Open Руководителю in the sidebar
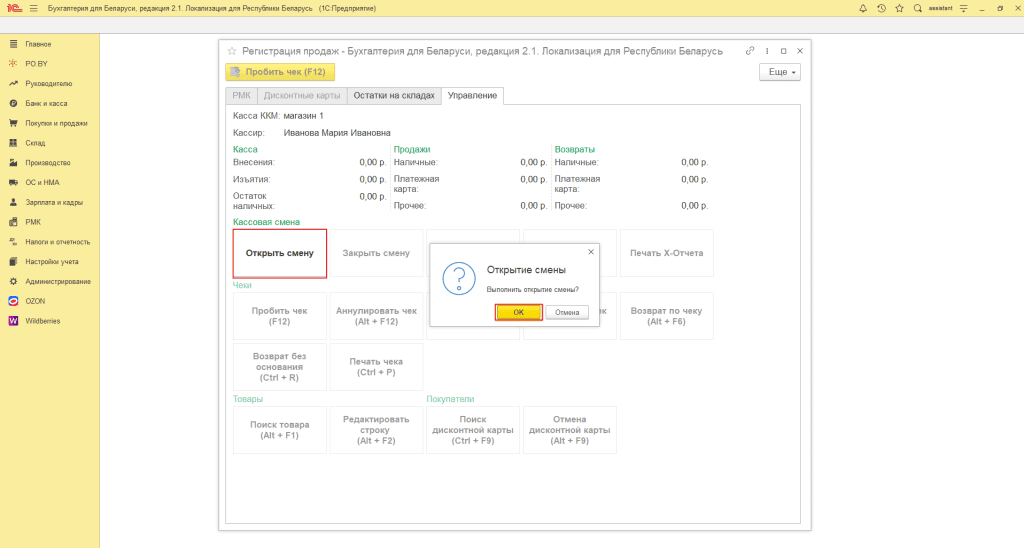1024x548 pixels. click(x=48, y=84)
